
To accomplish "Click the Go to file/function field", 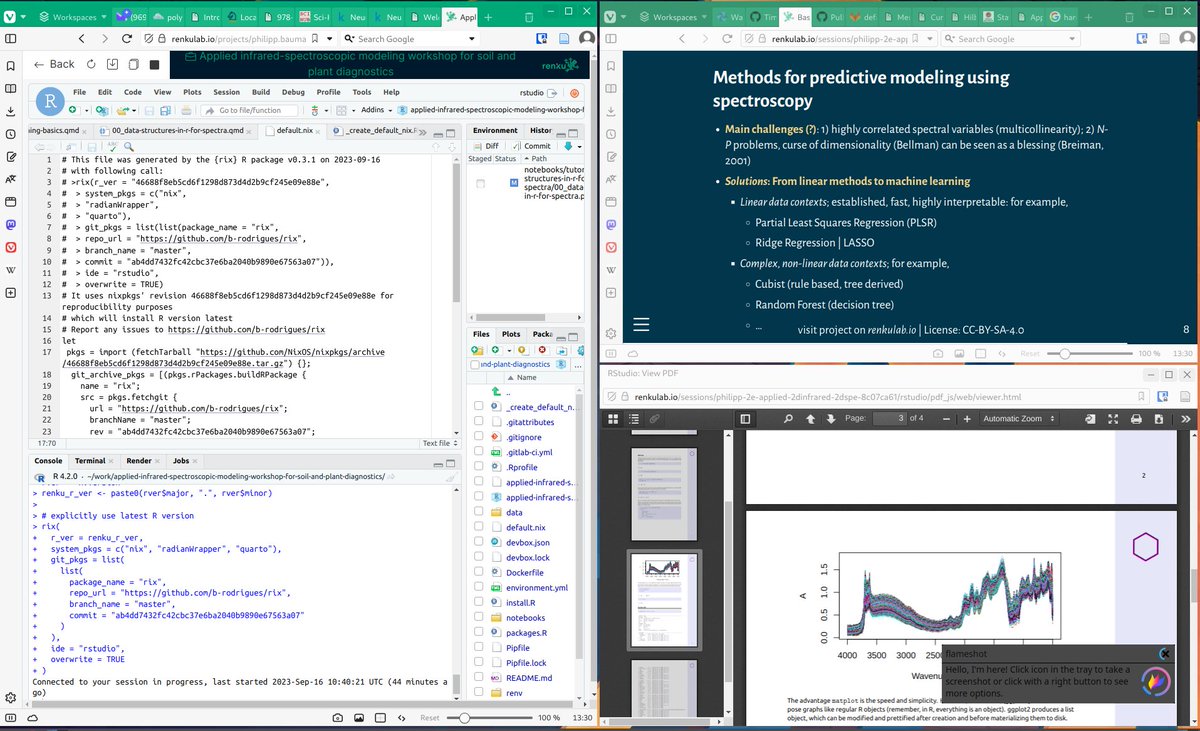I will [x=250, y=110].
